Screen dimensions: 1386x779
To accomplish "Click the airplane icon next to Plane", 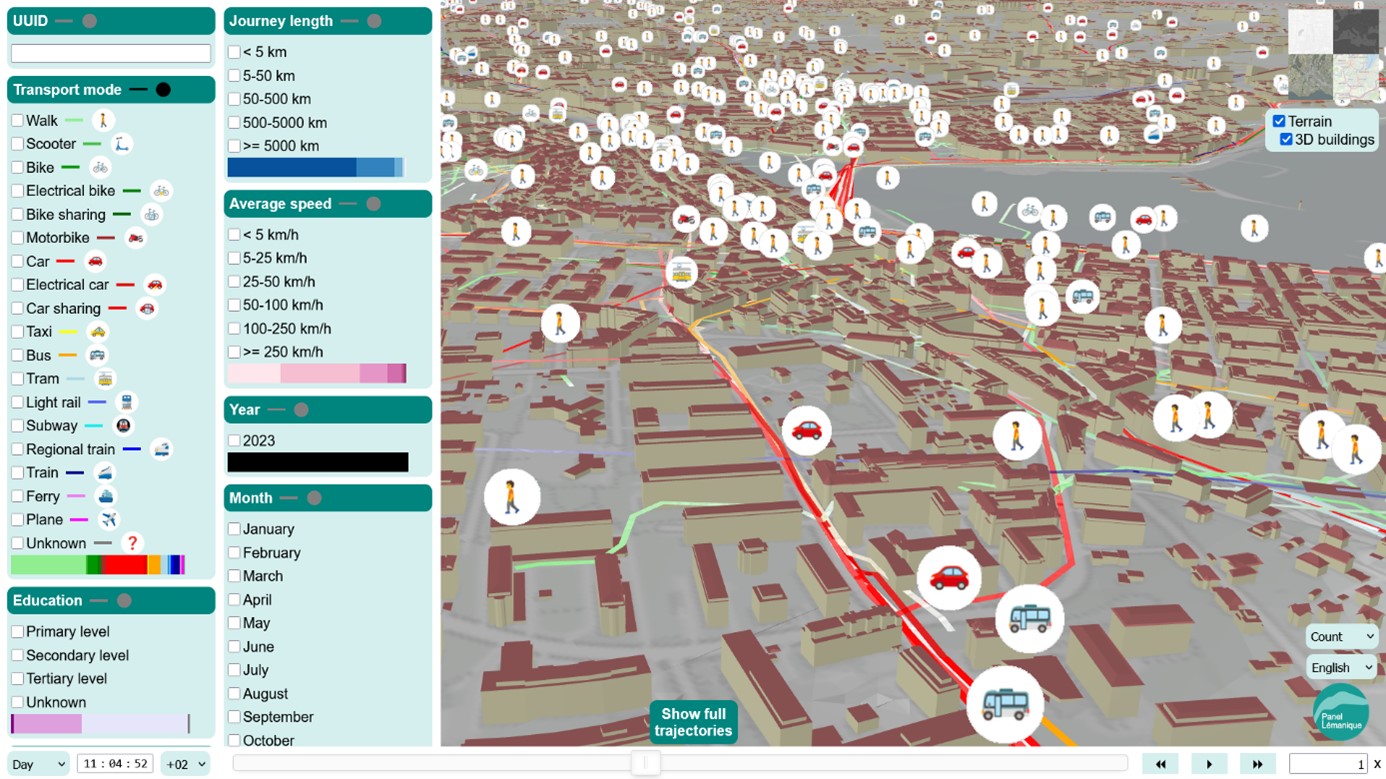I will [109, 520].
